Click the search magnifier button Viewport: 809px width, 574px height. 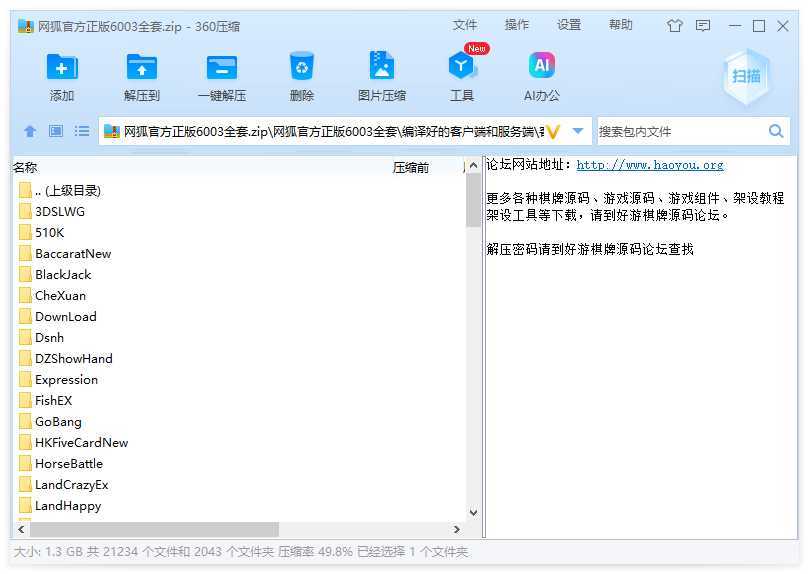point(776,131)
